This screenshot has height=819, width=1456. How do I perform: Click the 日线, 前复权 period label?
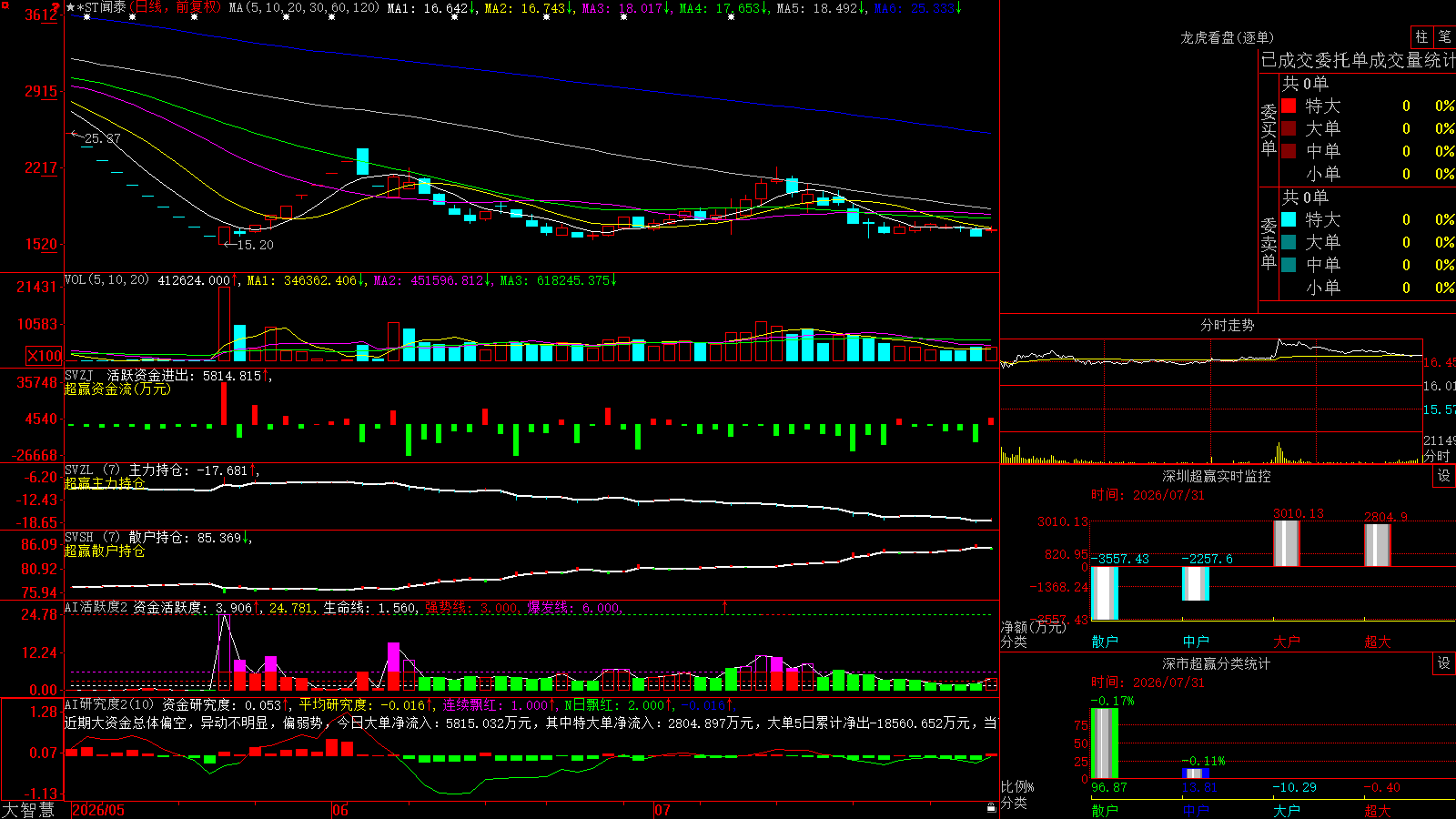point(176,8)
